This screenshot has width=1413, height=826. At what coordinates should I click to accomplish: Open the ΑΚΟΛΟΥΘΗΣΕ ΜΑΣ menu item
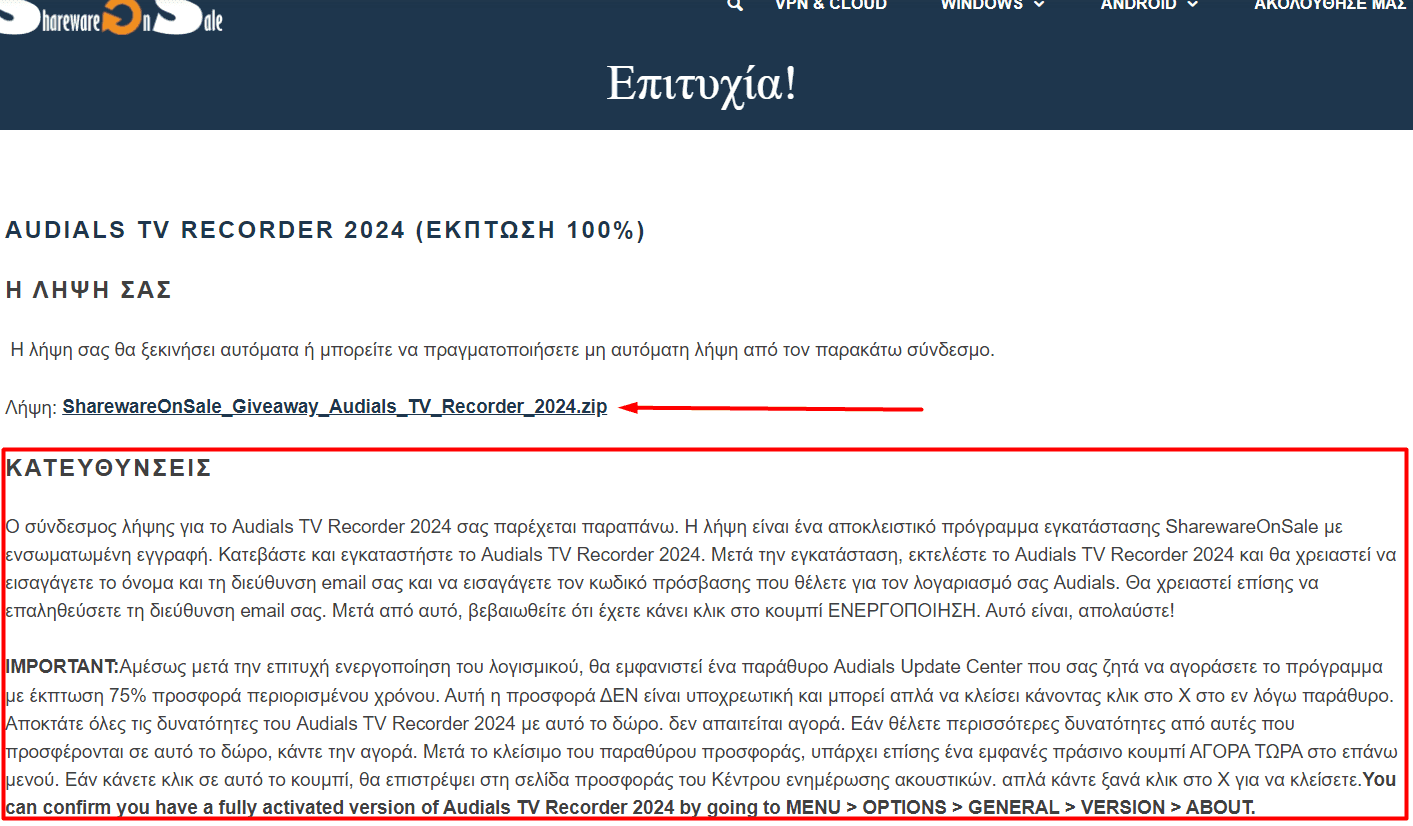(1330, 5)
